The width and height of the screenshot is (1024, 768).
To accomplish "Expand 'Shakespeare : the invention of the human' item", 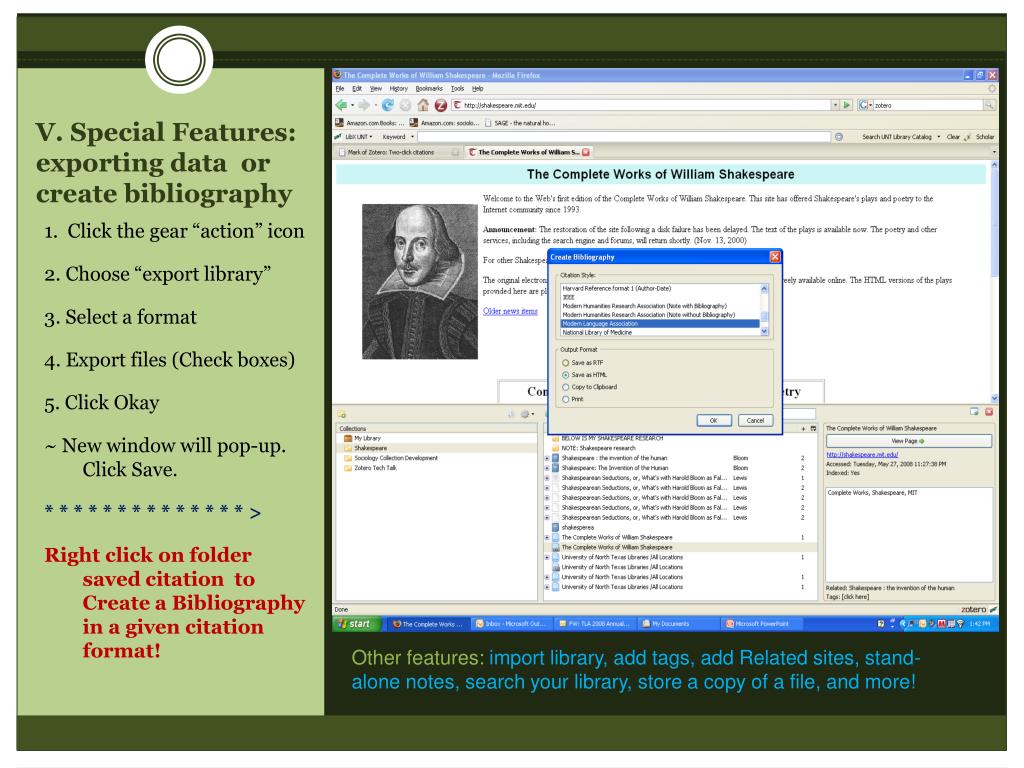I will click(x=547, y=458).
